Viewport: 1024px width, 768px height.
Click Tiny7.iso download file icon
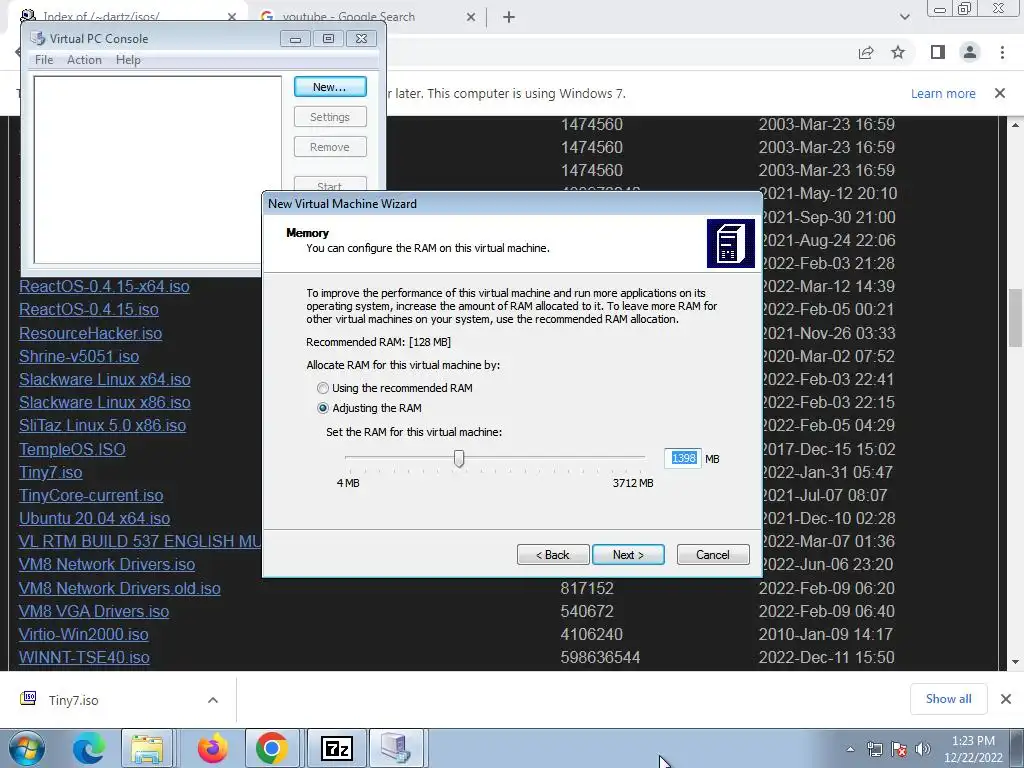(28, 699)
